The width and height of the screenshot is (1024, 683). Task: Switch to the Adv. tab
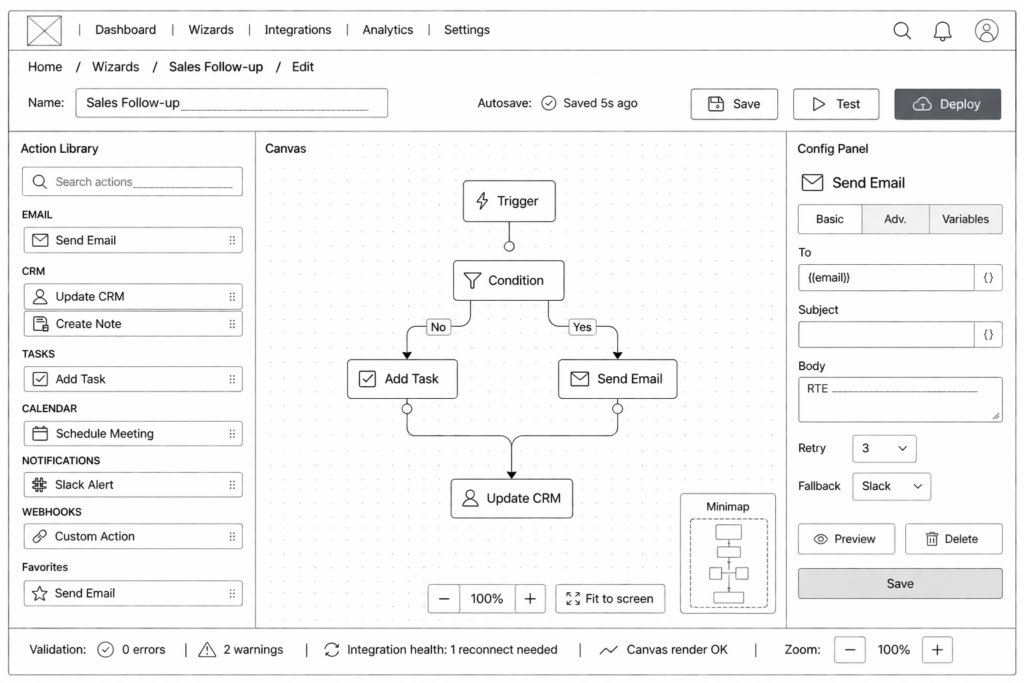coord(895,219)
